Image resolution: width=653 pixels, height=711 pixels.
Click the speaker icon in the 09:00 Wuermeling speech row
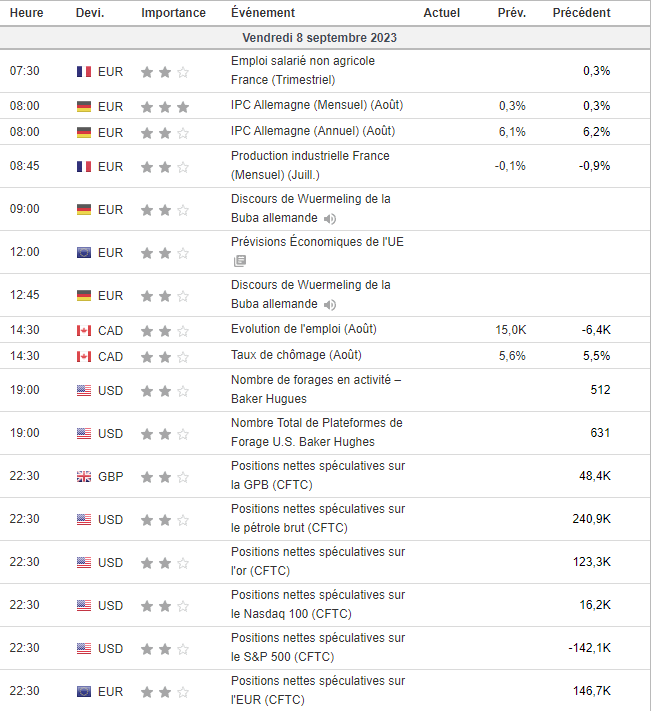(330, 219)
